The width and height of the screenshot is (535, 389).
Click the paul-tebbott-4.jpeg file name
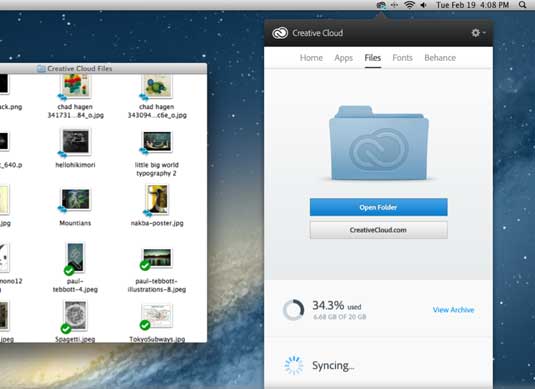point(75,285)
